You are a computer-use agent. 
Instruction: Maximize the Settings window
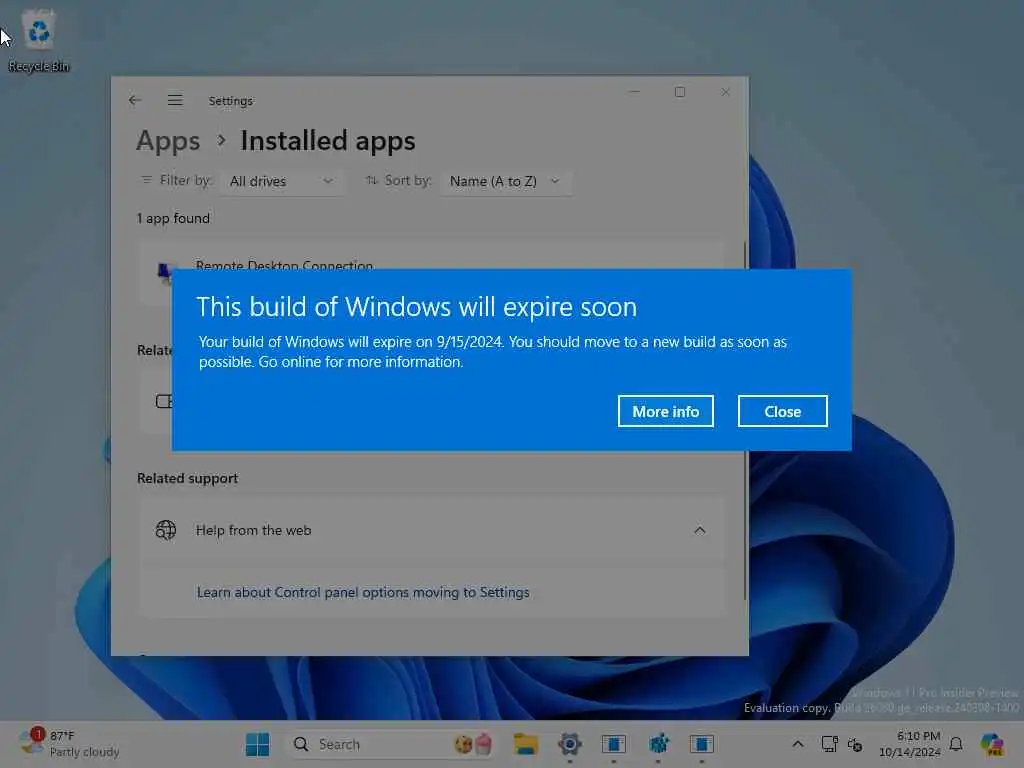(x=680, y=92)
